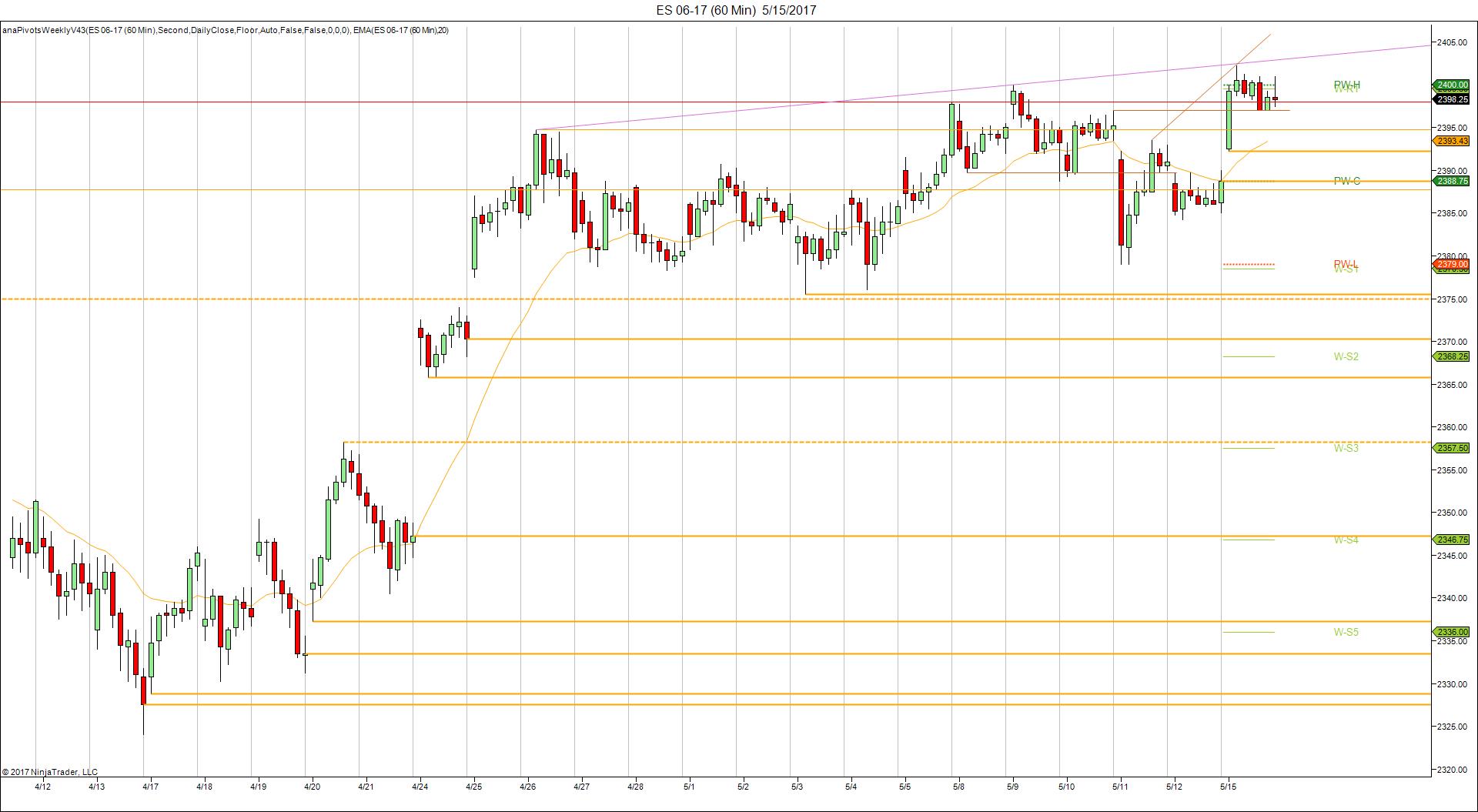
Task: Select the 4/24 date on time axis
Action: [420, 787]
